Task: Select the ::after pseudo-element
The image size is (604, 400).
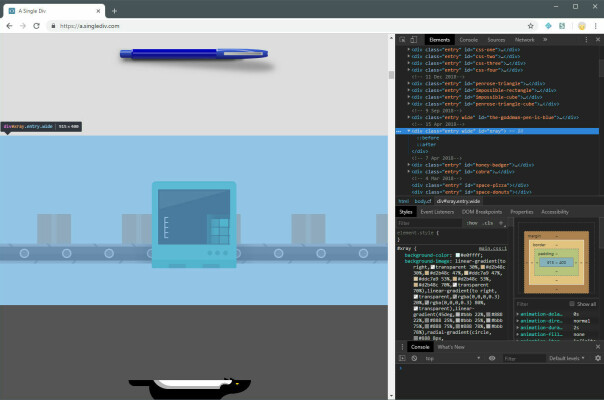Action: (x=426, y=145)
